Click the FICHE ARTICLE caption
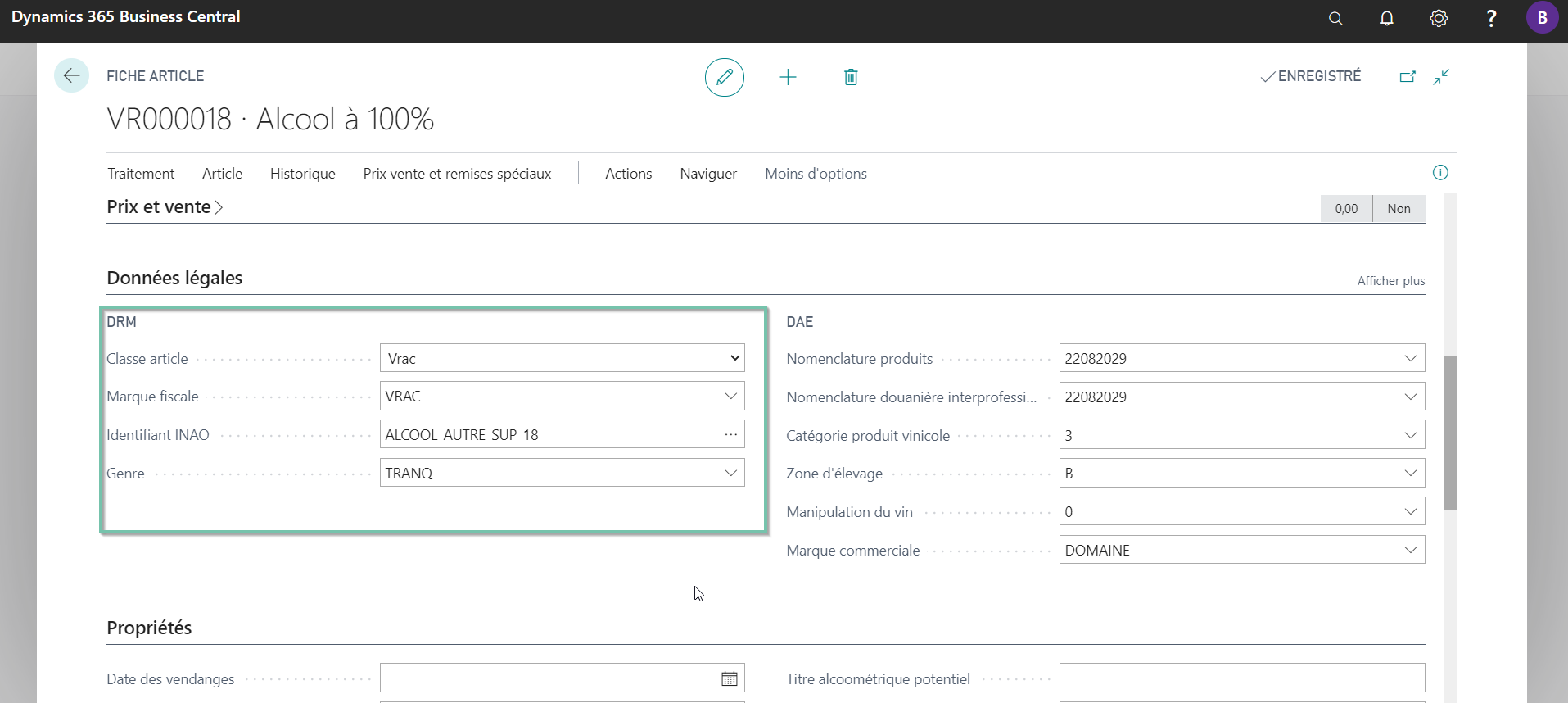The image size is (1568, 703). 156,76
